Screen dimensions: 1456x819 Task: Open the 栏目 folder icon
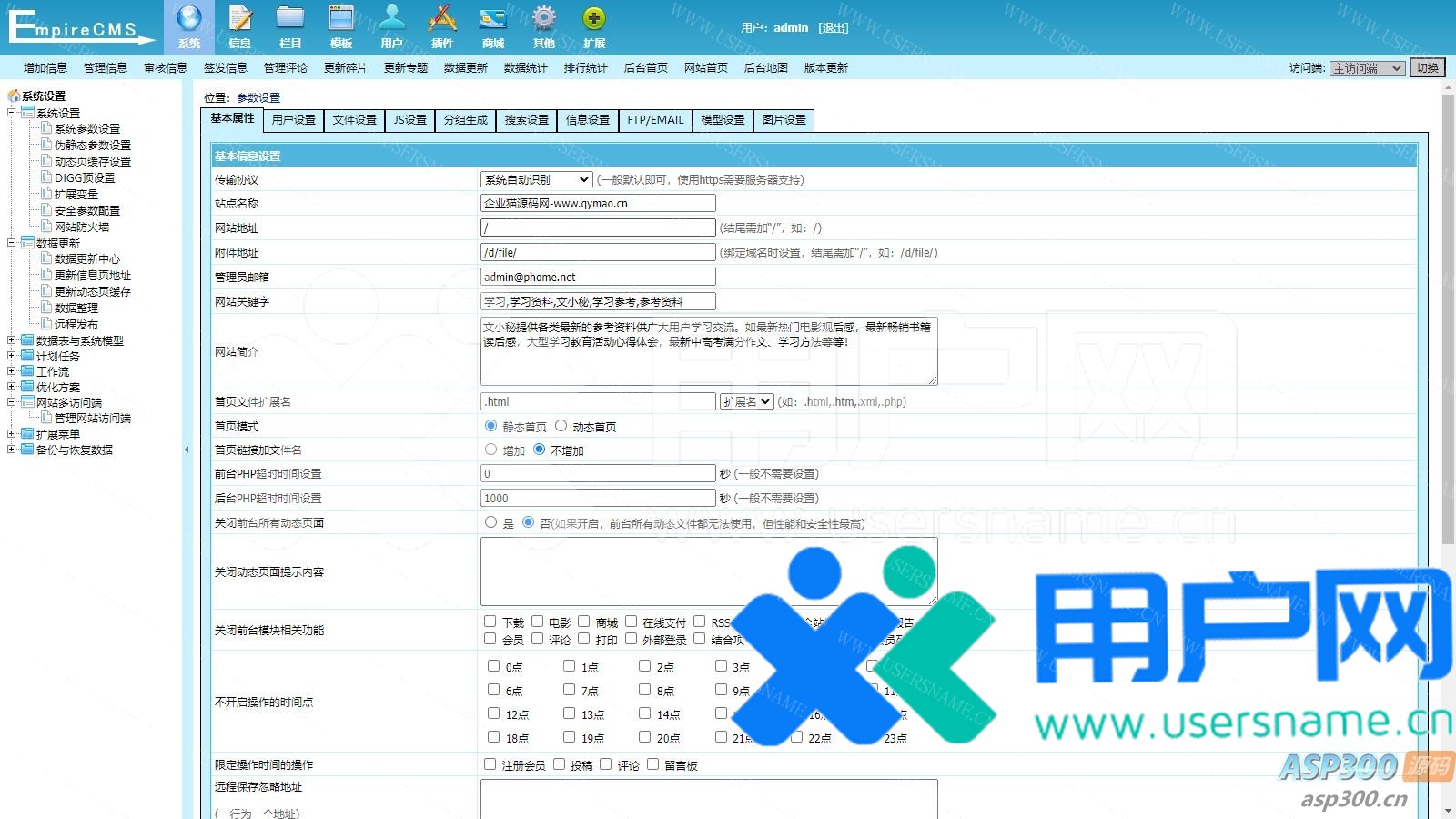point(290,20)
